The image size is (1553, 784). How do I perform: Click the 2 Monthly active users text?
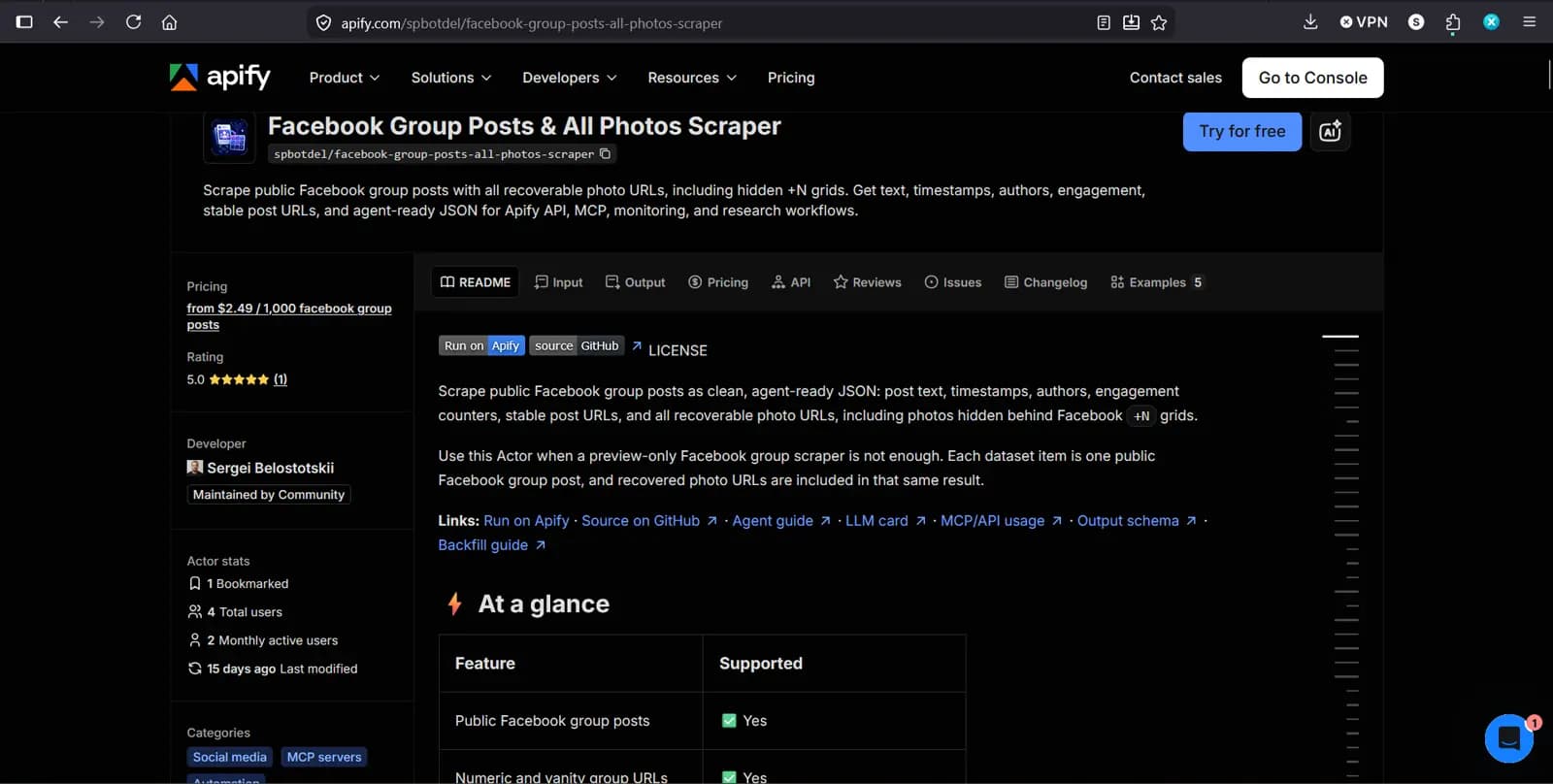tap(273, 640)
